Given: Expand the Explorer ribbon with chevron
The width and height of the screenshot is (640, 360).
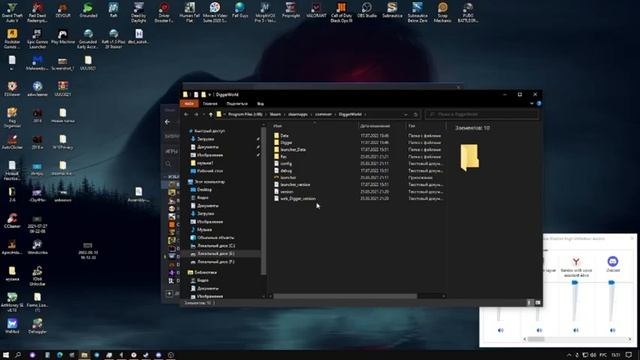Looking at the screenshot, I should [x=531, y=104].
